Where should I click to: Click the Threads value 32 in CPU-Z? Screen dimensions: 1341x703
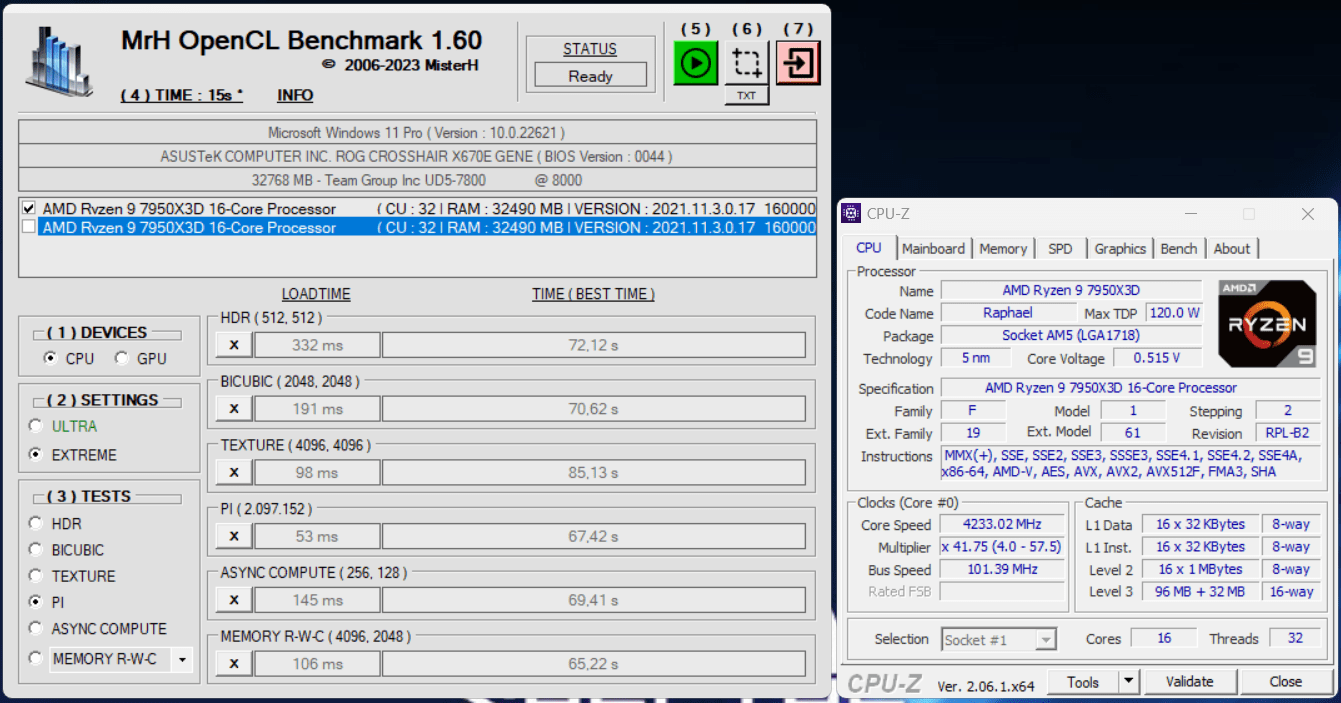pos(1295,638)
